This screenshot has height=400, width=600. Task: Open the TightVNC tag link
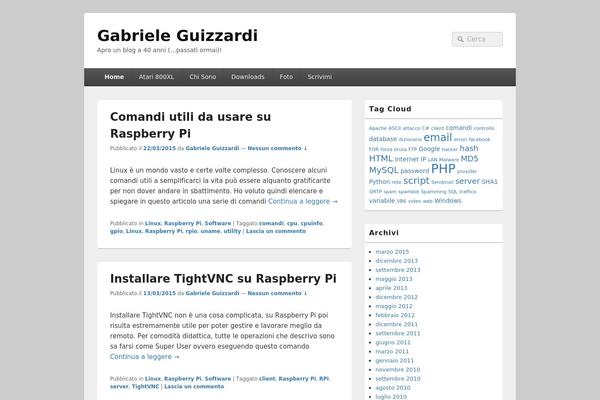(145, 387)
